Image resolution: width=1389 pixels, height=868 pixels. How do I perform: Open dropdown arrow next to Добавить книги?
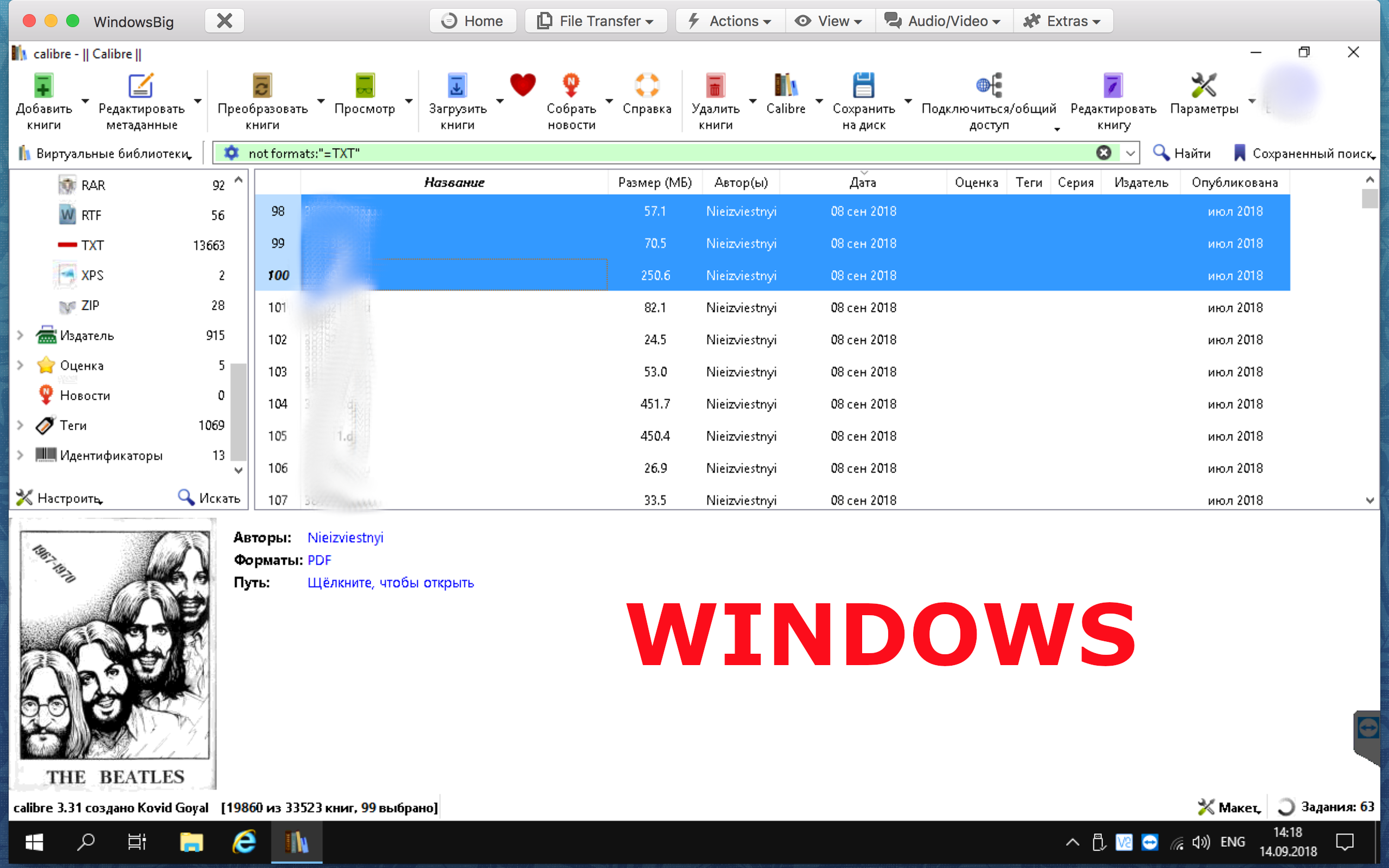tap(86, 101)
